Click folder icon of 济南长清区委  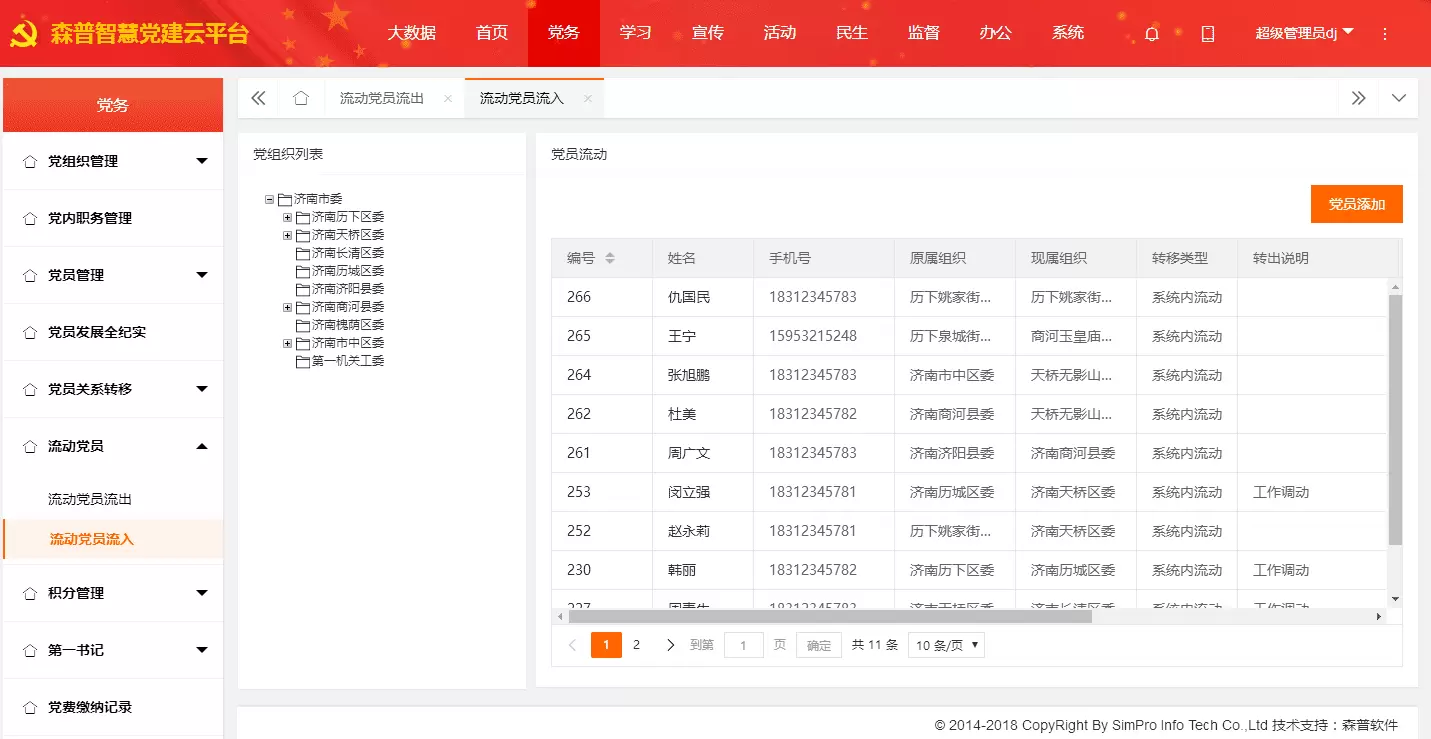tap(303, 254)
